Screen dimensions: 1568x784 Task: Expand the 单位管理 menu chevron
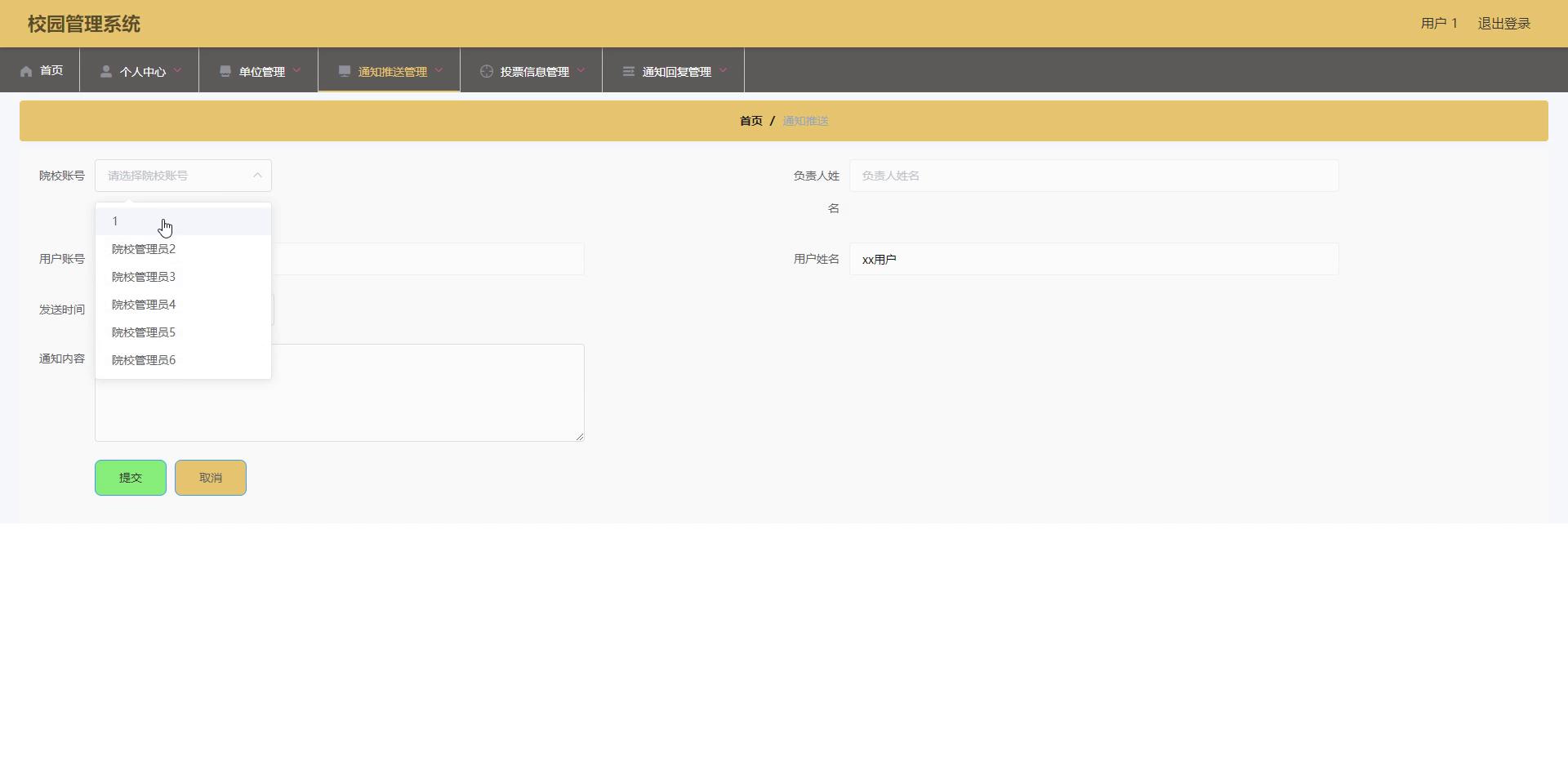tap(296, 70)
